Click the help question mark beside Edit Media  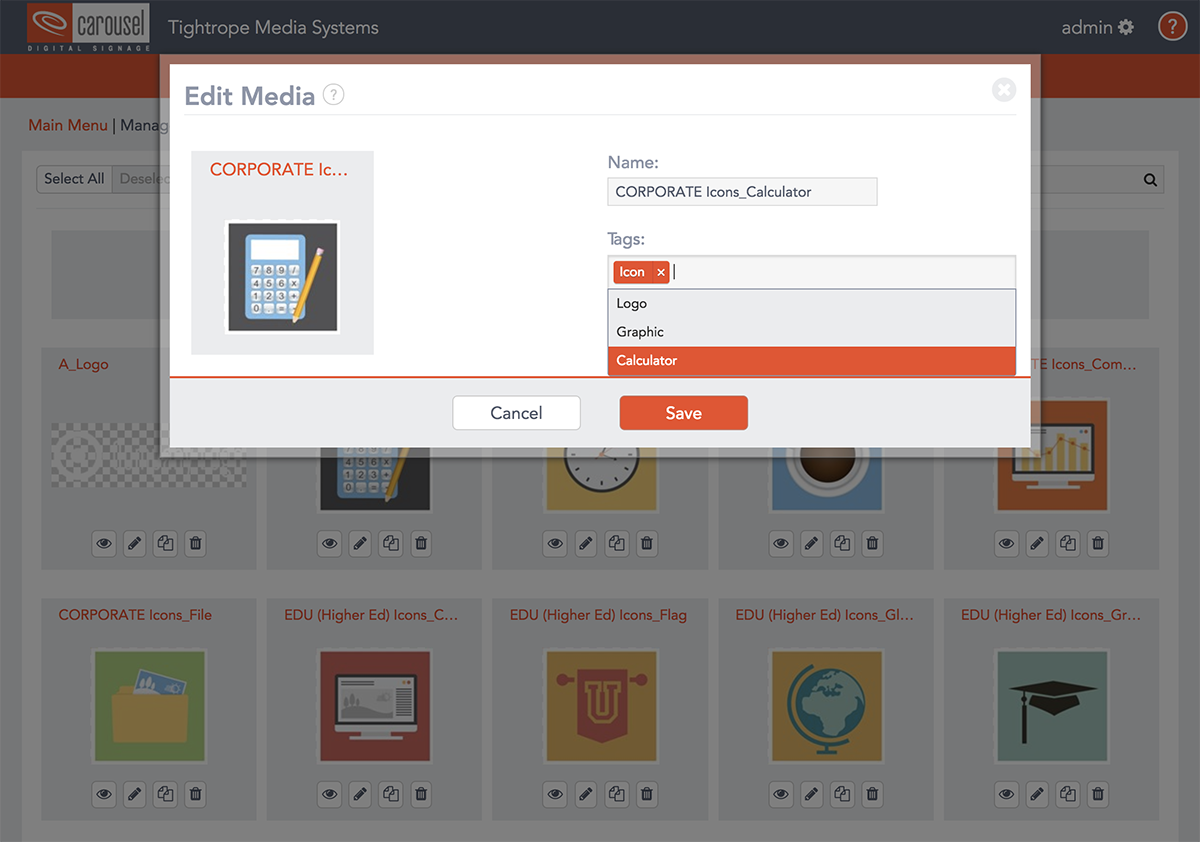tap(334, 95)
